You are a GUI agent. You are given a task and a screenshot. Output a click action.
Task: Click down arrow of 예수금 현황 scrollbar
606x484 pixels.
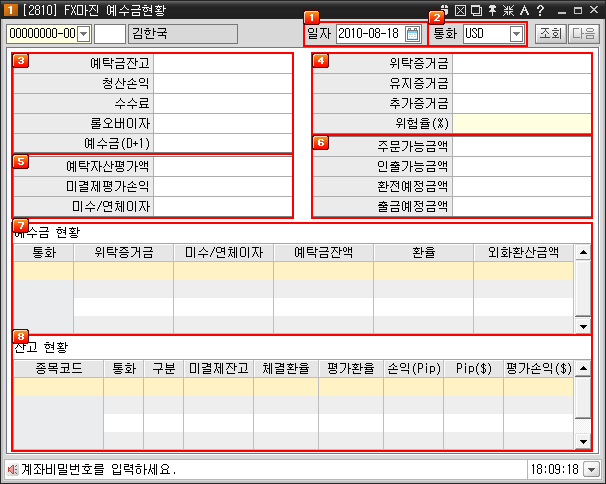pos(583,326)
